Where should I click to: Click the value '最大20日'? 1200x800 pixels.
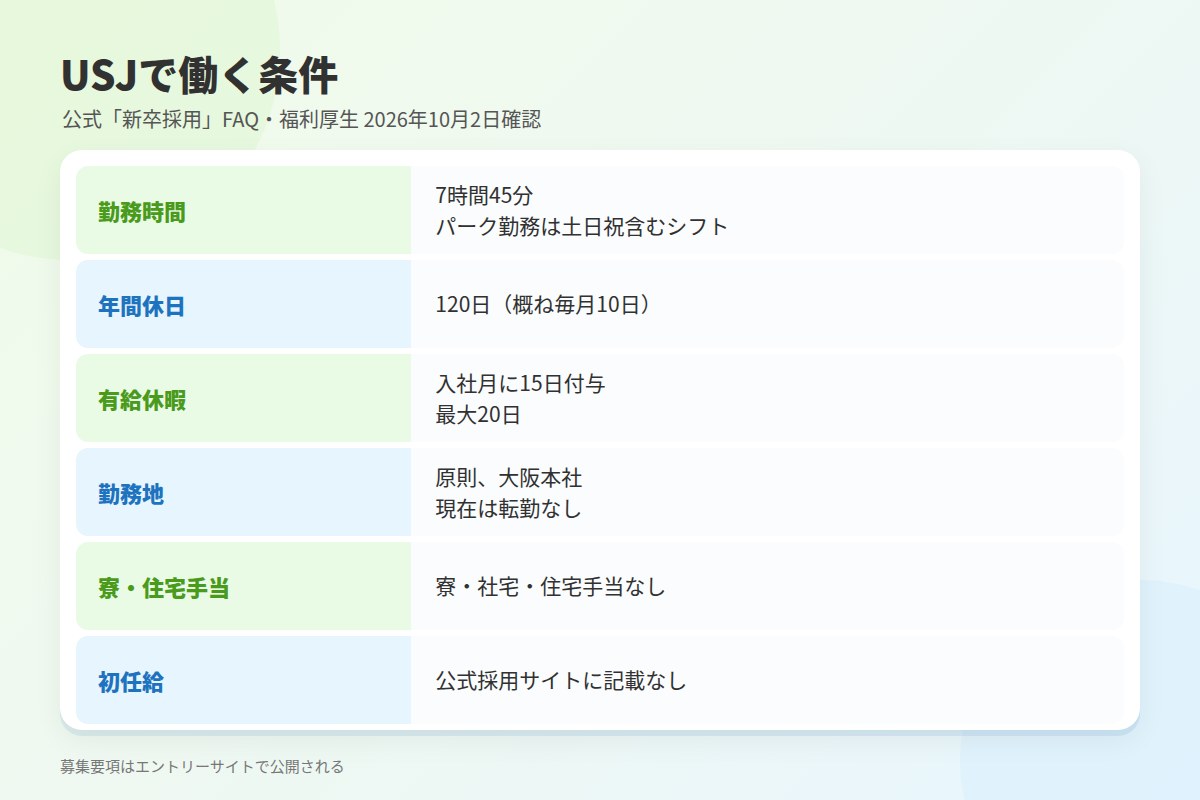pos(479,415)
